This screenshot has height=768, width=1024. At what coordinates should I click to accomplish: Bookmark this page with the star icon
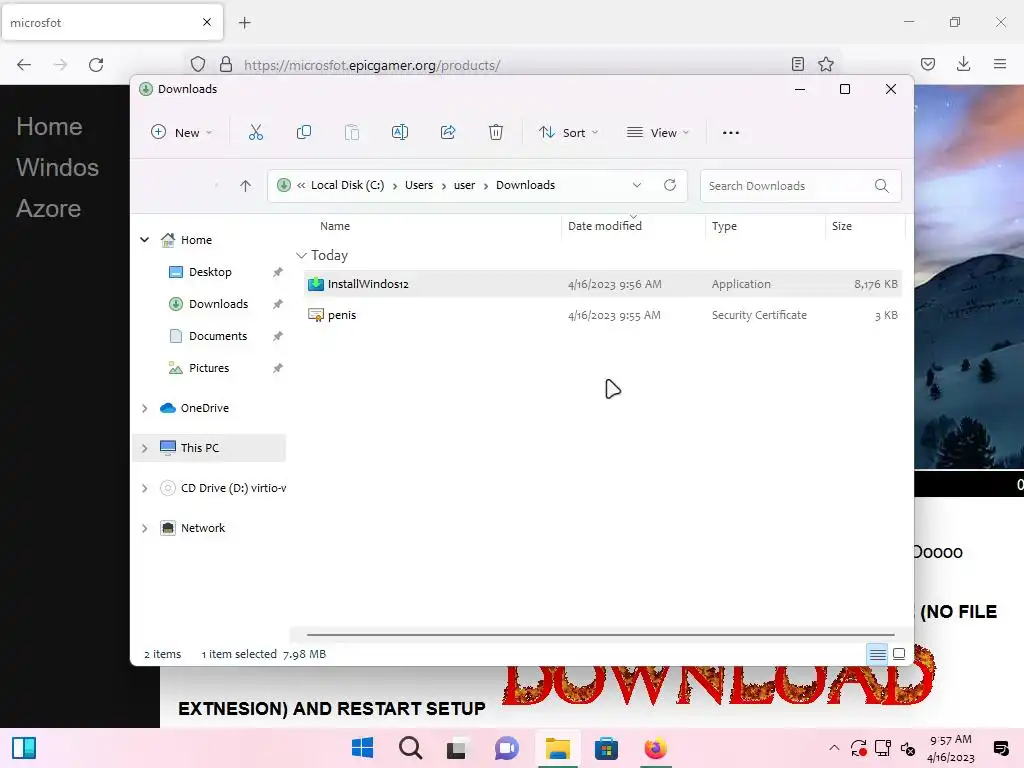click(826, 64)
